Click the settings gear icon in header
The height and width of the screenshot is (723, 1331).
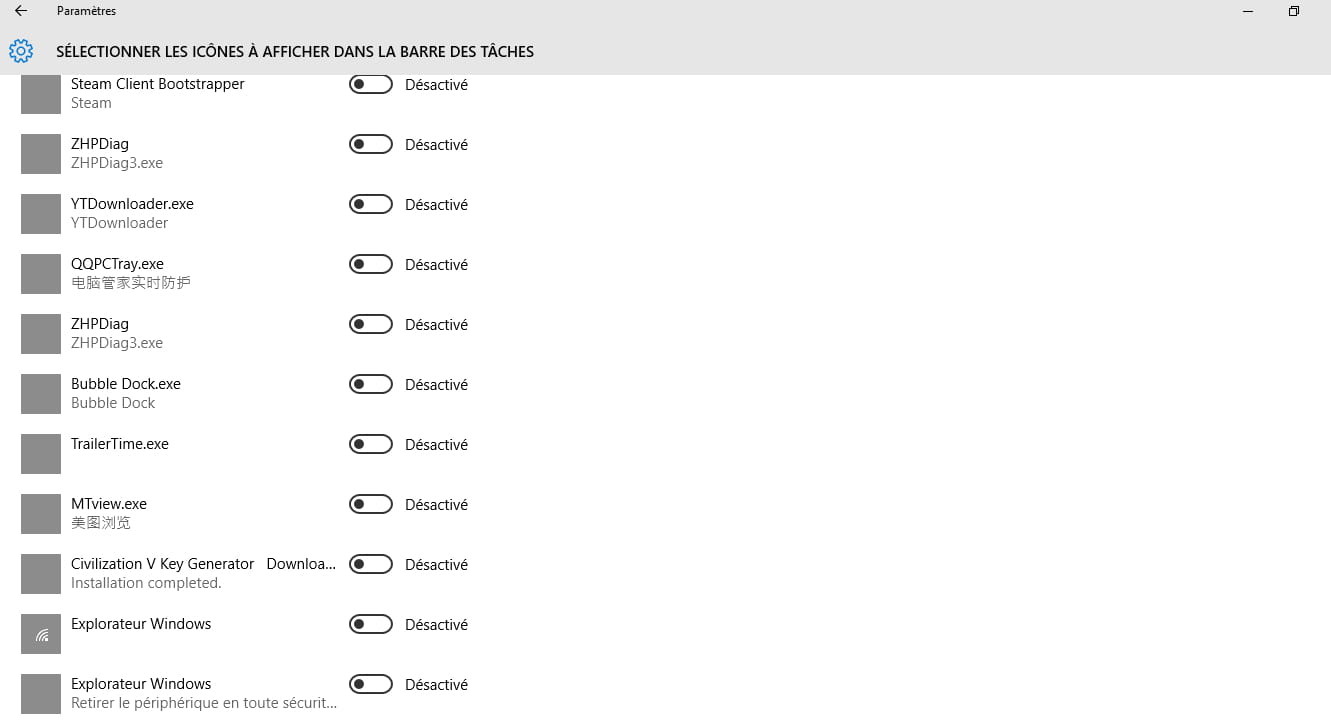pos(21,51)
